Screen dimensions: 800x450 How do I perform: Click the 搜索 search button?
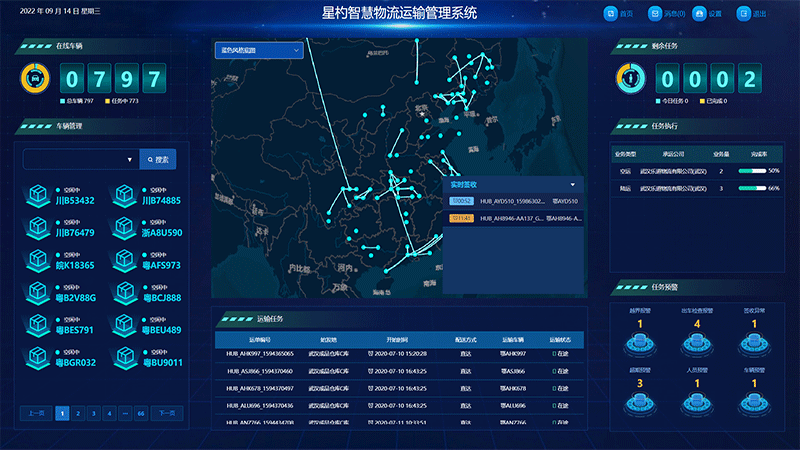158,159
